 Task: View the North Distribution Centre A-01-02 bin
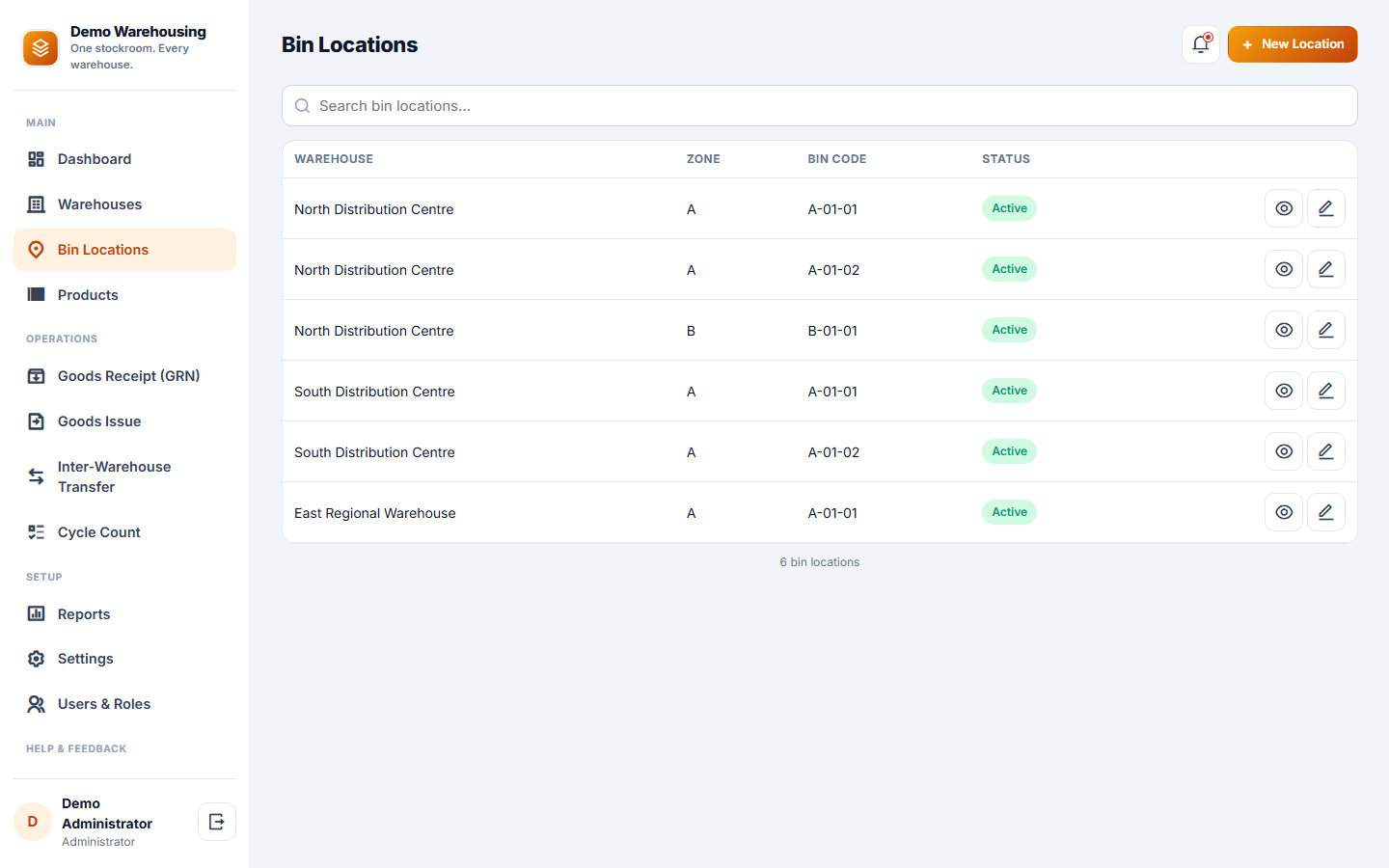[1284, 269]
